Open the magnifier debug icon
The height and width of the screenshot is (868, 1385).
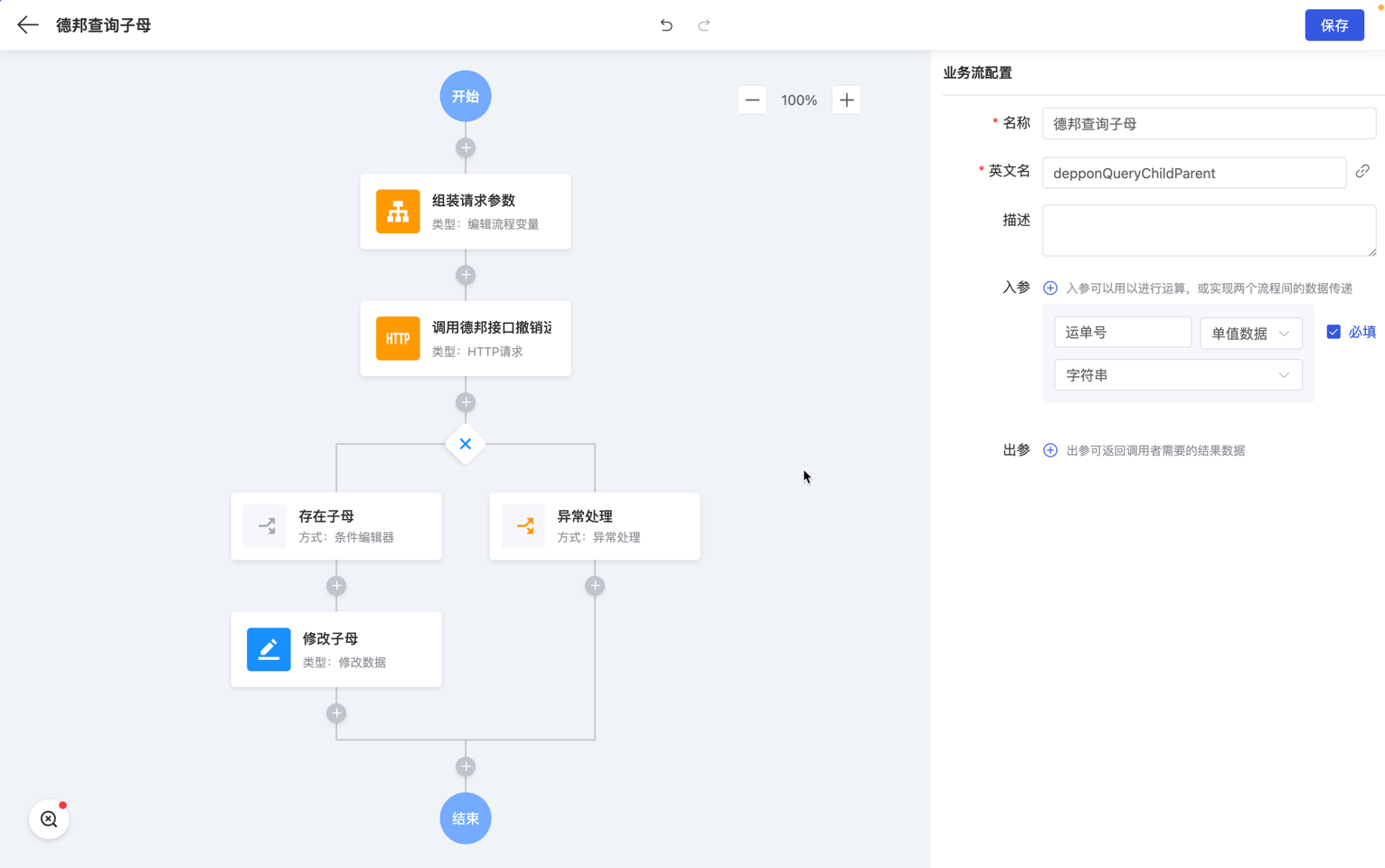click(x=49, y=819)
